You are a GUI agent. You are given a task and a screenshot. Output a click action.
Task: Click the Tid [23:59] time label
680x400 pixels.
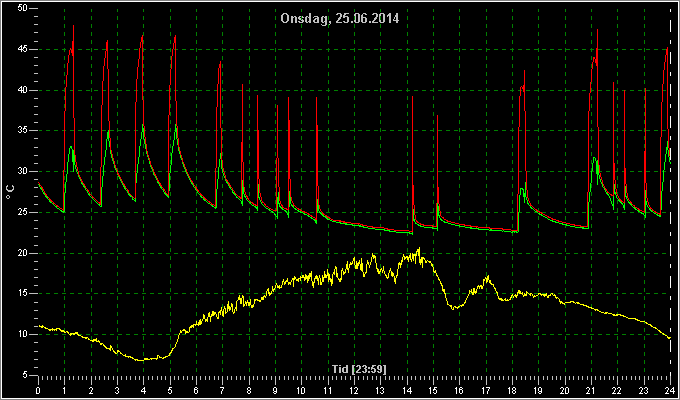359,369
